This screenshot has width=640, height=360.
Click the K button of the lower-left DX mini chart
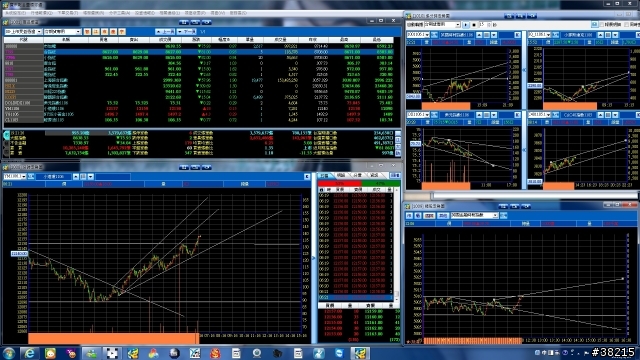(517, 115)
